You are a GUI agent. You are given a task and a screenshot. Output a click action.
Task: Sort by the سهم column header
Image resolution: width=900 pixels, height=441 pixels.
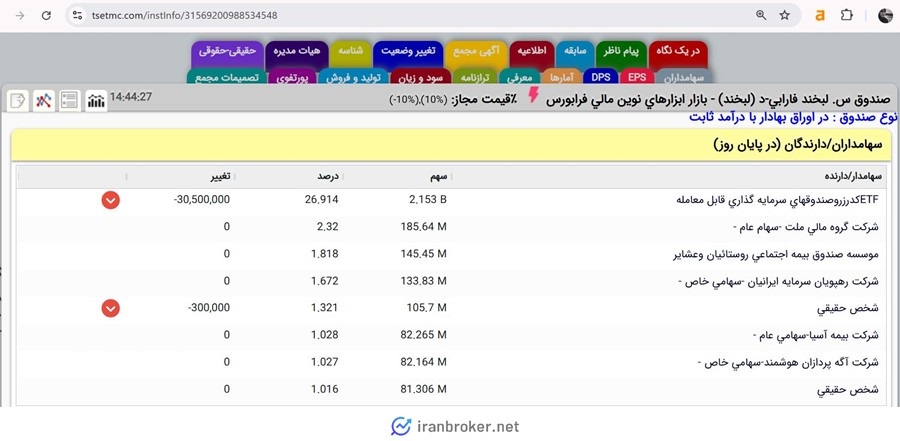(x=439, y=176)
